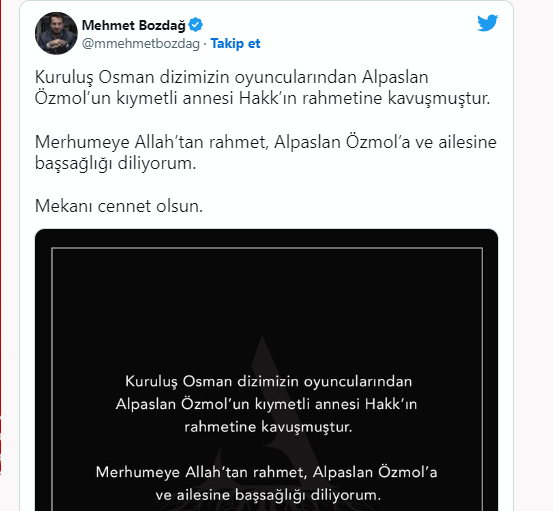Click the blue verified badge icon
Image resolution: width=553 pixels, height=511 pixels.
tap(196, 25)
